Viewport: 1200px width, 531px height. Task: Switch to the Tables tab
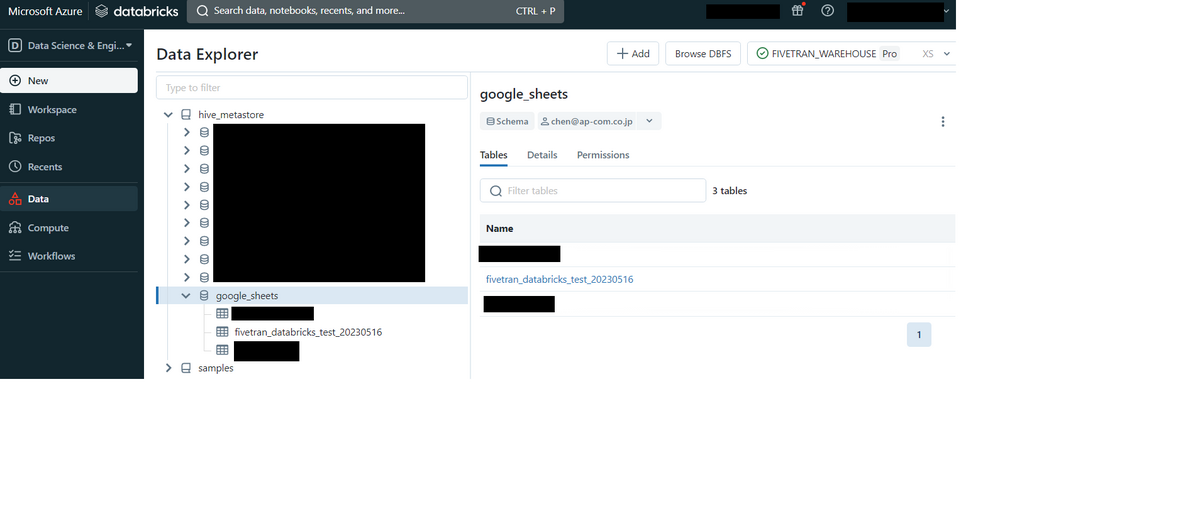494,155
